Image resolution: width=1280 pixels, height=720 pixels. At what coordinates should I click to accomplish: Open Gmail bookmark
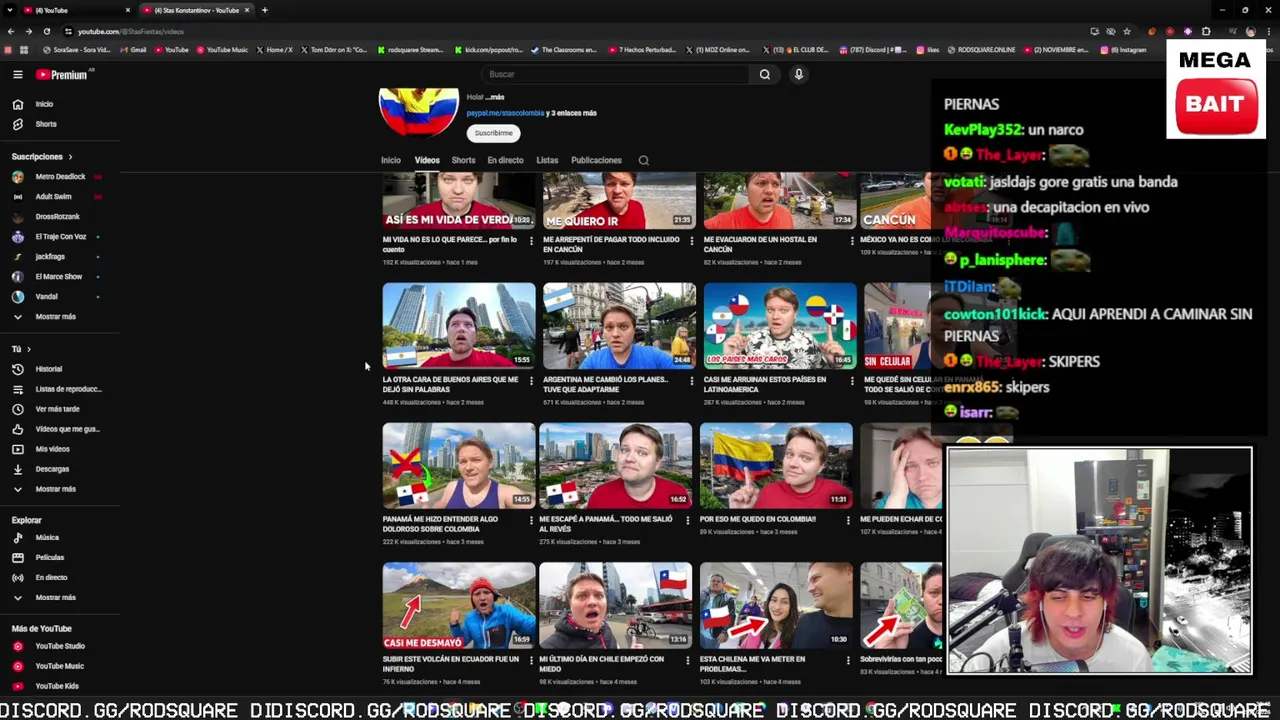134,50
